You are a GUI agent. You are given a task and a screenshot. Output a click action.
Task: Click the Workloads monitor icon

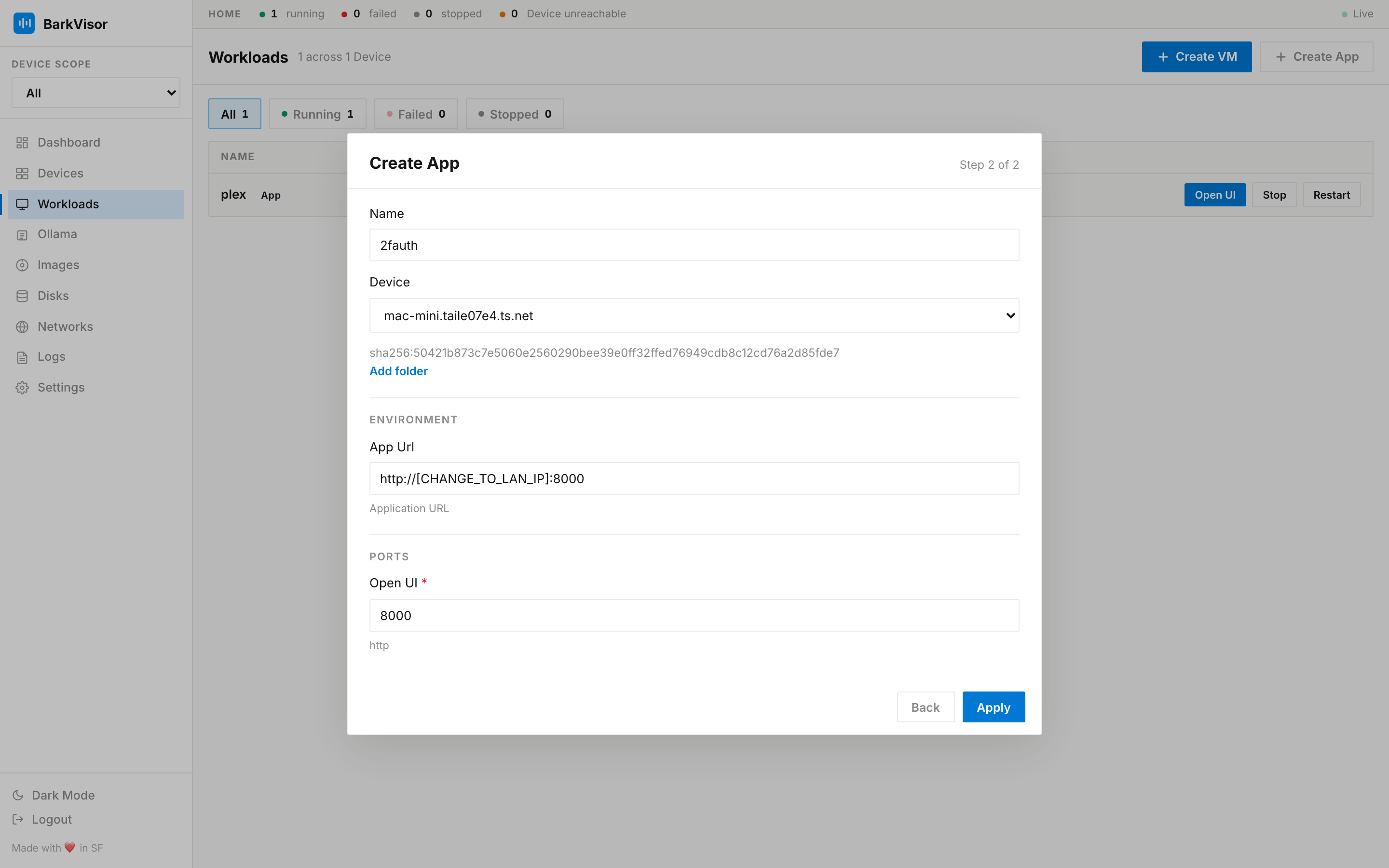click(x=22, y=204)
